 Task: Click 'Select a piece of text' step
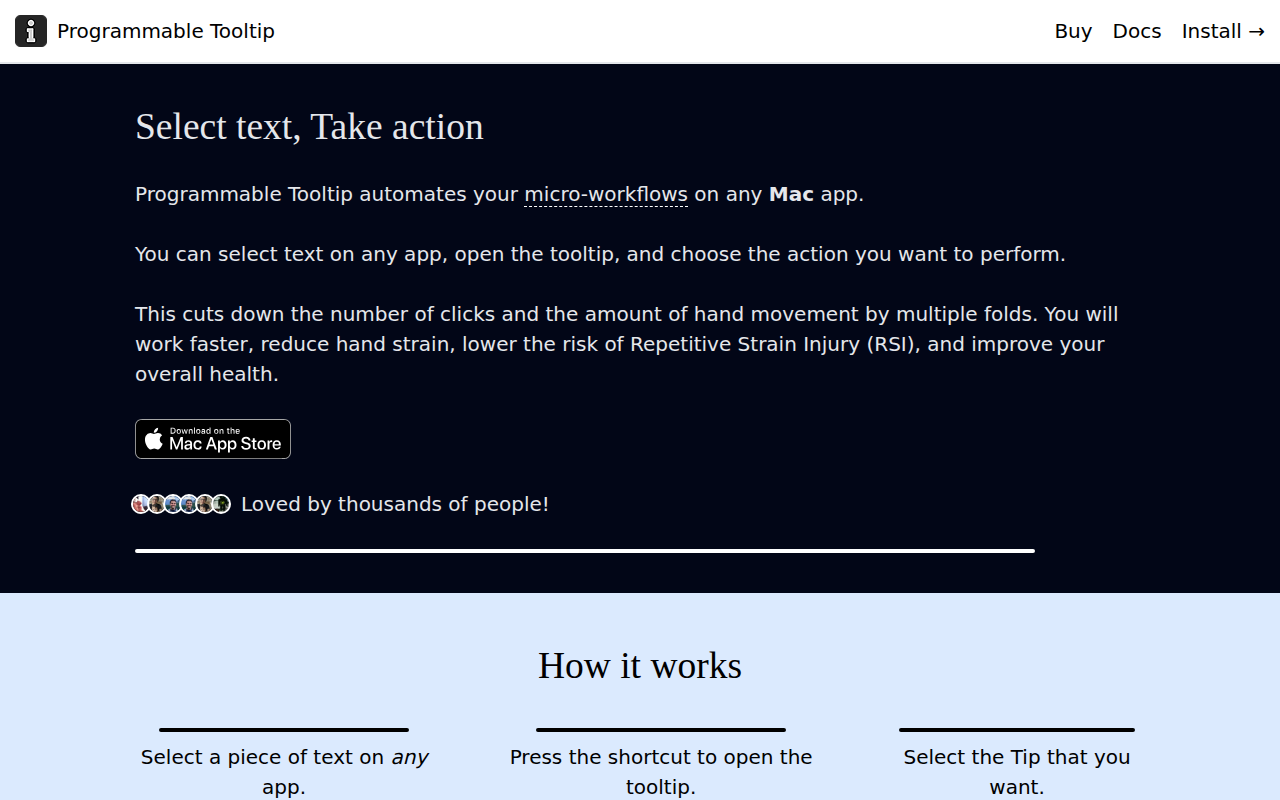(x=284, y=772)
